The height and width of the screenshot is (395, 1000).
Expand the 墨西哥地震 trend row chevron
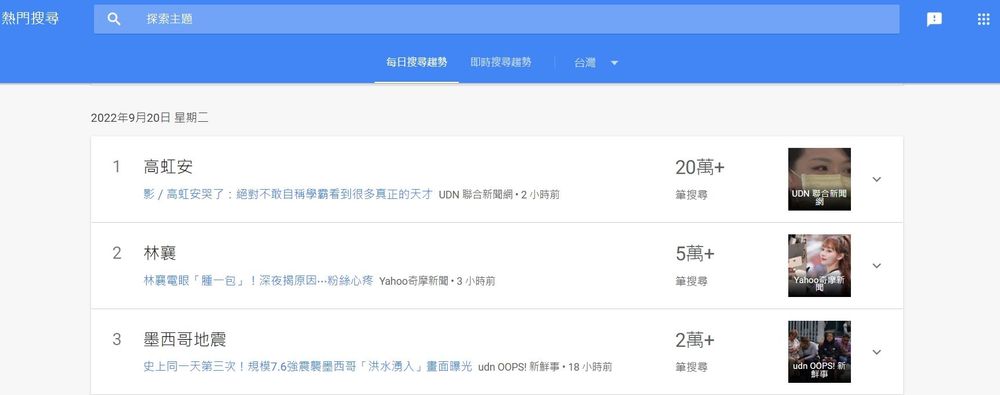coord(876,352)
